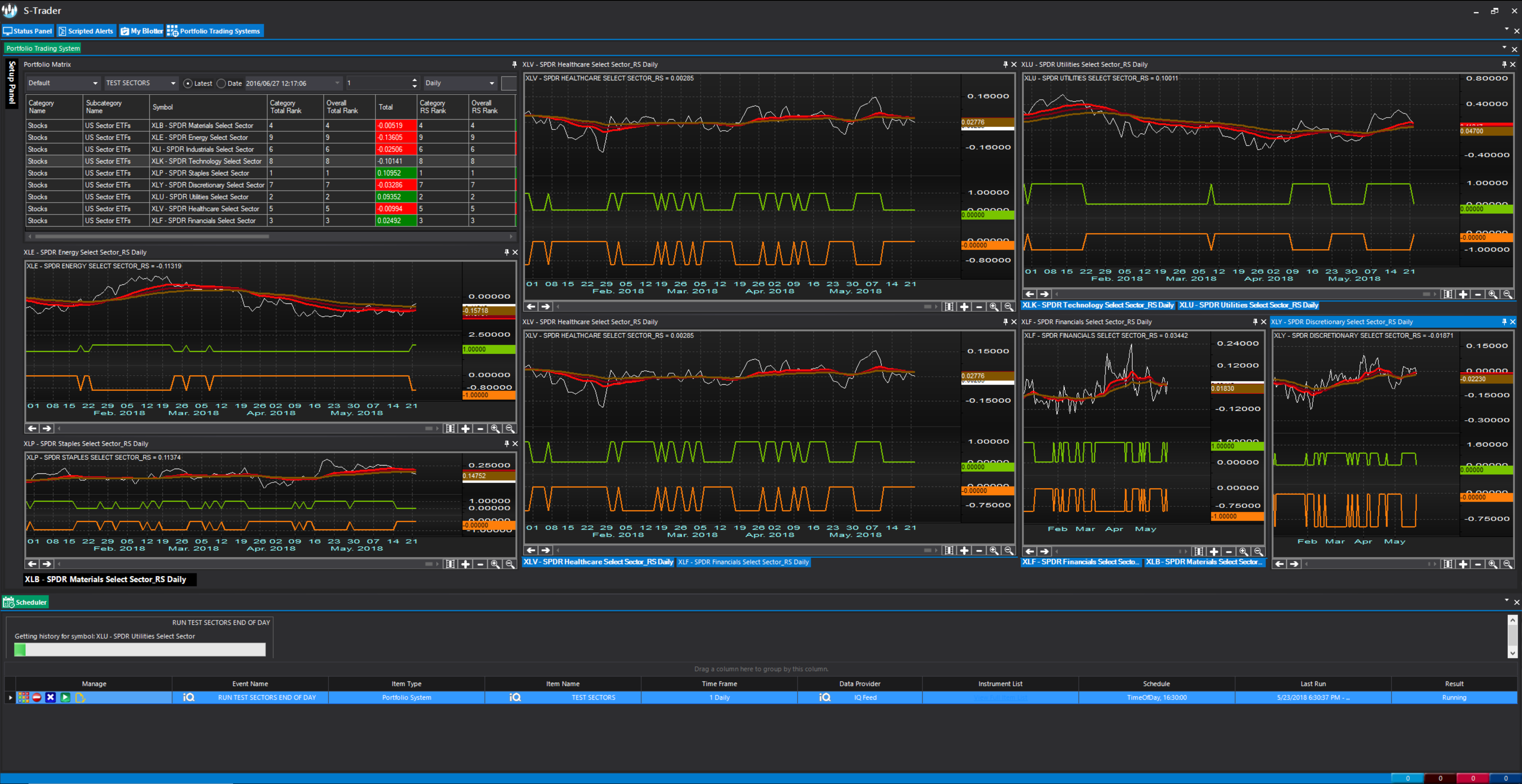
Task: Open the Setup Panel side tab
Action: 12,83
